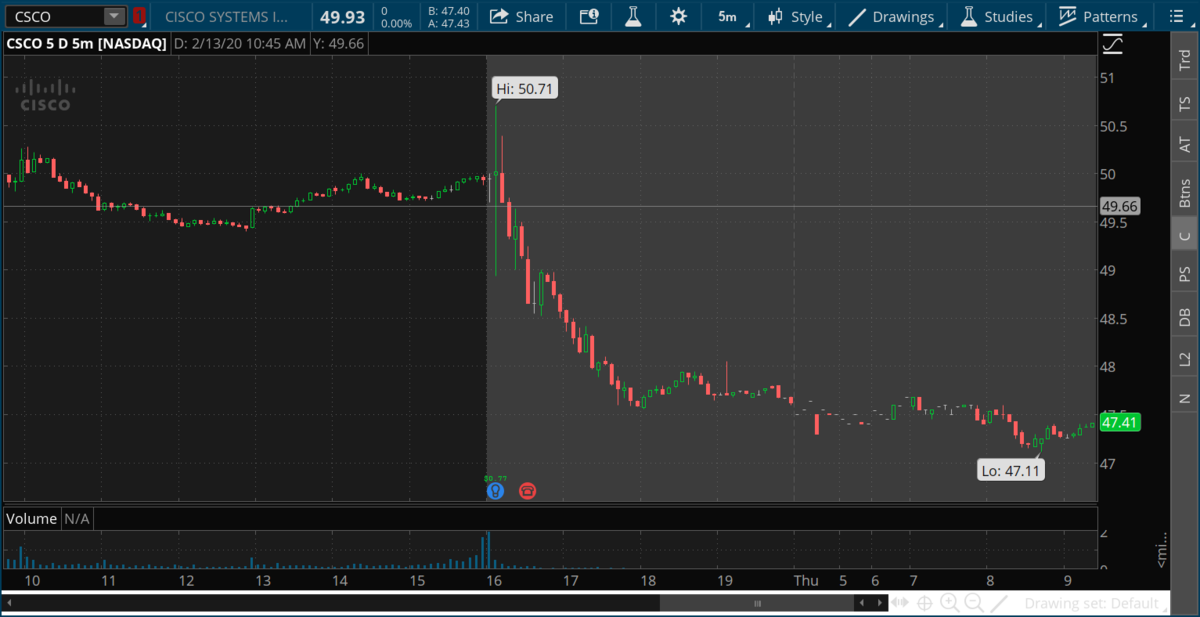1200x617 pixels.
Task: Click the zoom in magnifier icon
Action: tap(949, 603)
